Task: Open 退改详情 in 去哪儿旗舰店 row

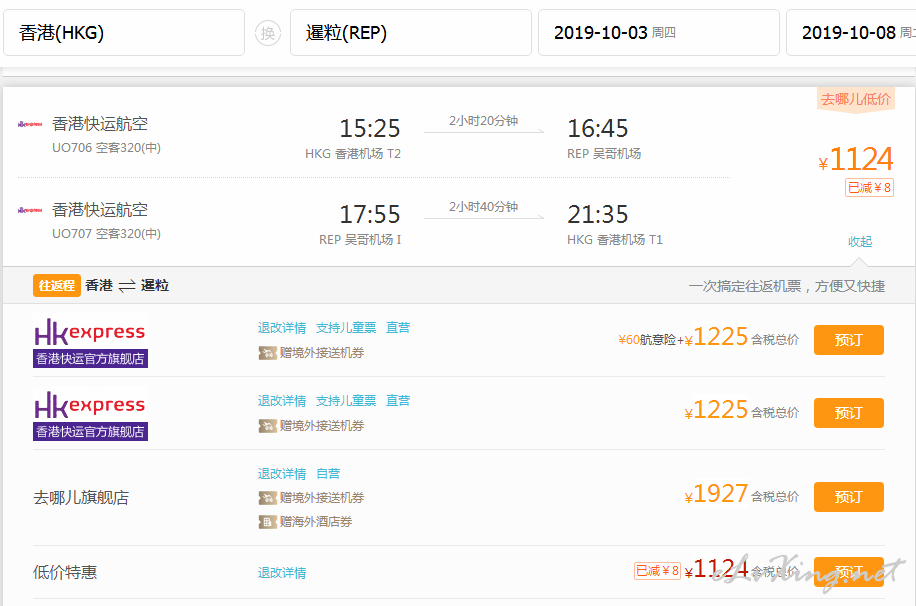Action: click(x=282, y=474)
